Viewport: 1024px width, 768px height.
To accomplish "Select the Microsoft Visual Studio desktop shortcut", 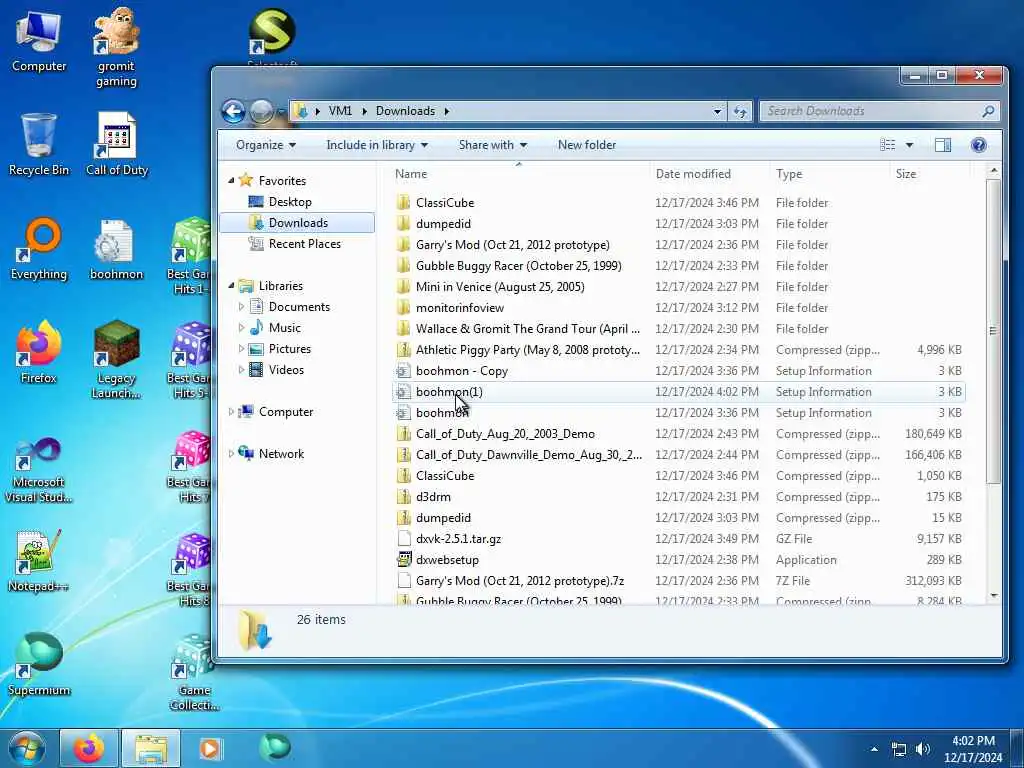I will [39, 470].
